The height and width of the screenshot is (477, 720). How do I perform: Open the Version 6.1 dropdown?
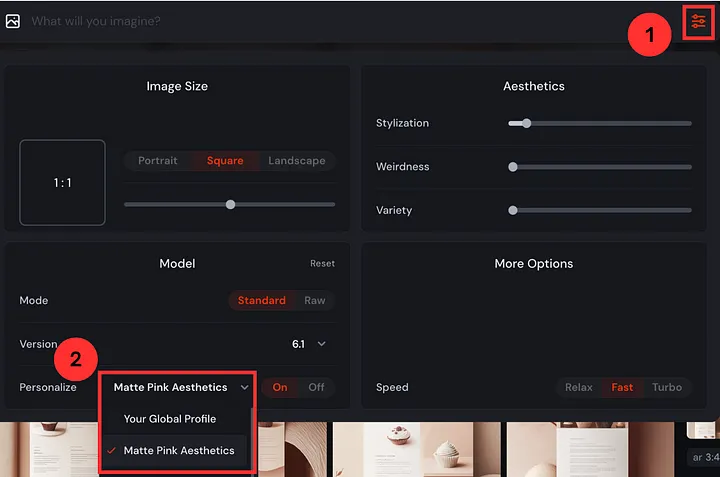(309, 344)
